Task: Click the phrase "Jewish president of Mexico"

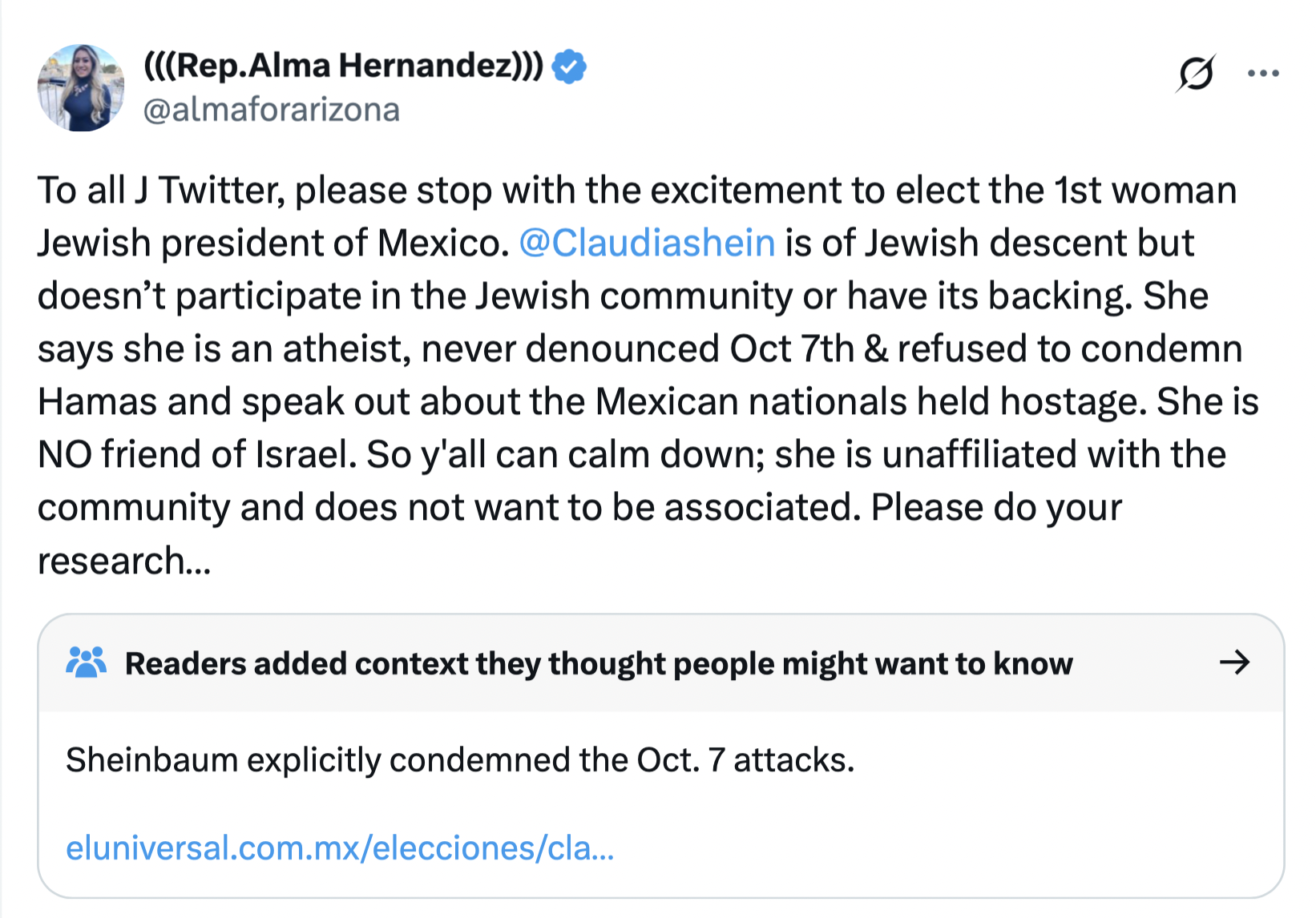Action: pyautogui.click(x=272, y=243)
